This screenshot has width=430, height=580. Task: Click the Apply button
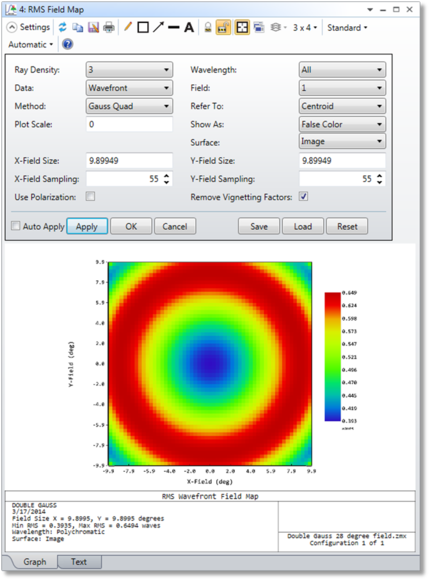(x=87, y=226)
